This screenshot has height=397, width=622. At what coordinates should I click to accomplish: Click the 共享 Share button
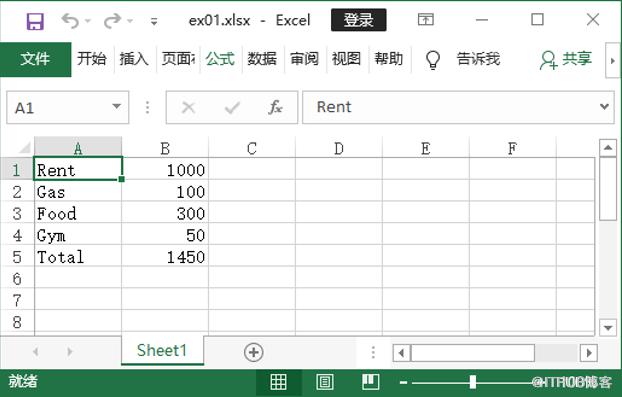coord(566,59)
